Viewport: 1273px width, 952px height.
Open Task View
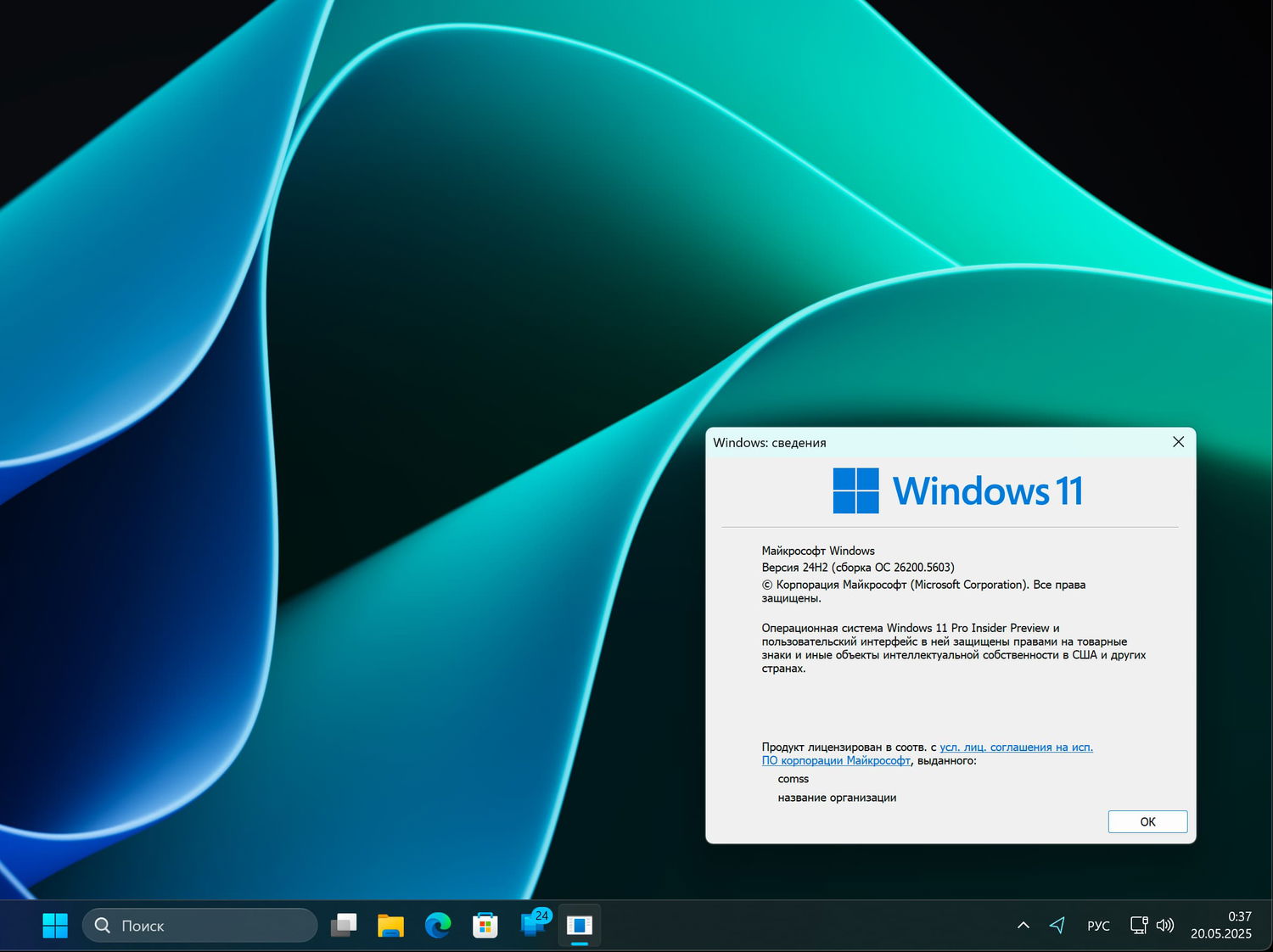343,925
